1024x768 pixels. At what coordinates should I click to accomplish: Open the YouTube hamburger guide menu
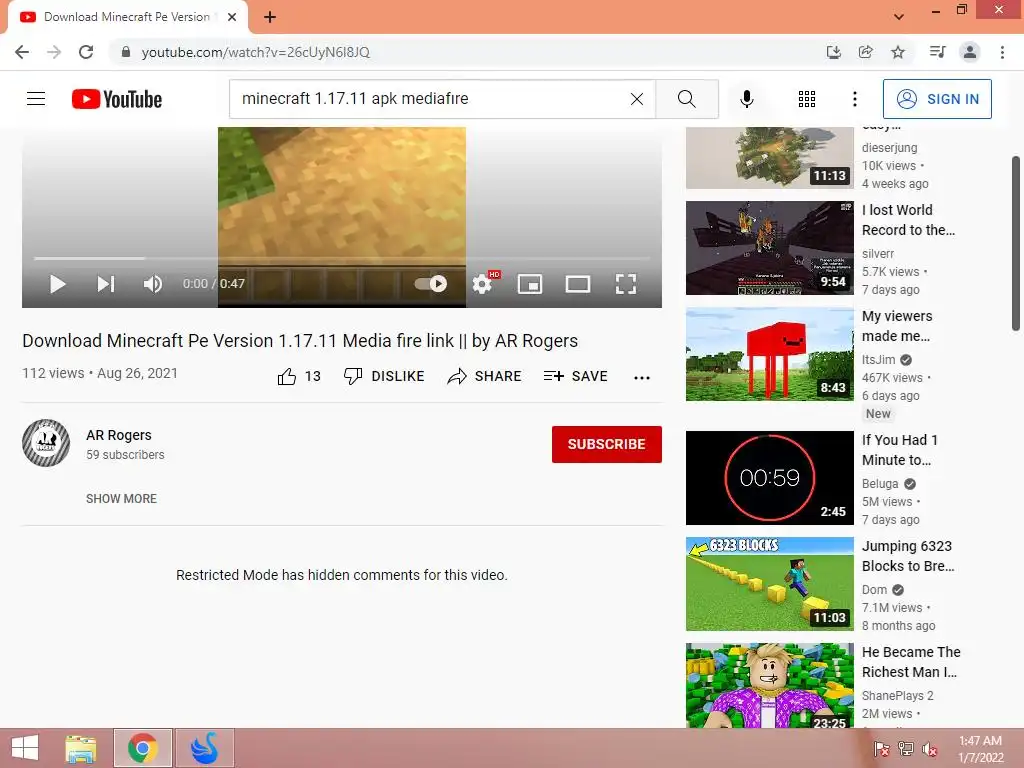pyautogui.click(x=36, y=99)
